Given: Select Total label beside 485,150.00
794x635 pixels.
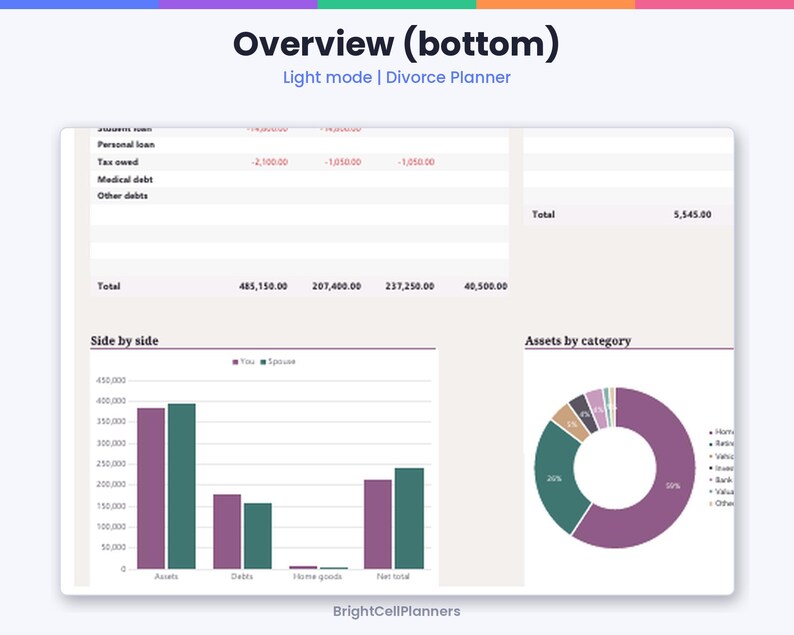Looking at the screenshot, I should [x=108, y=286].
